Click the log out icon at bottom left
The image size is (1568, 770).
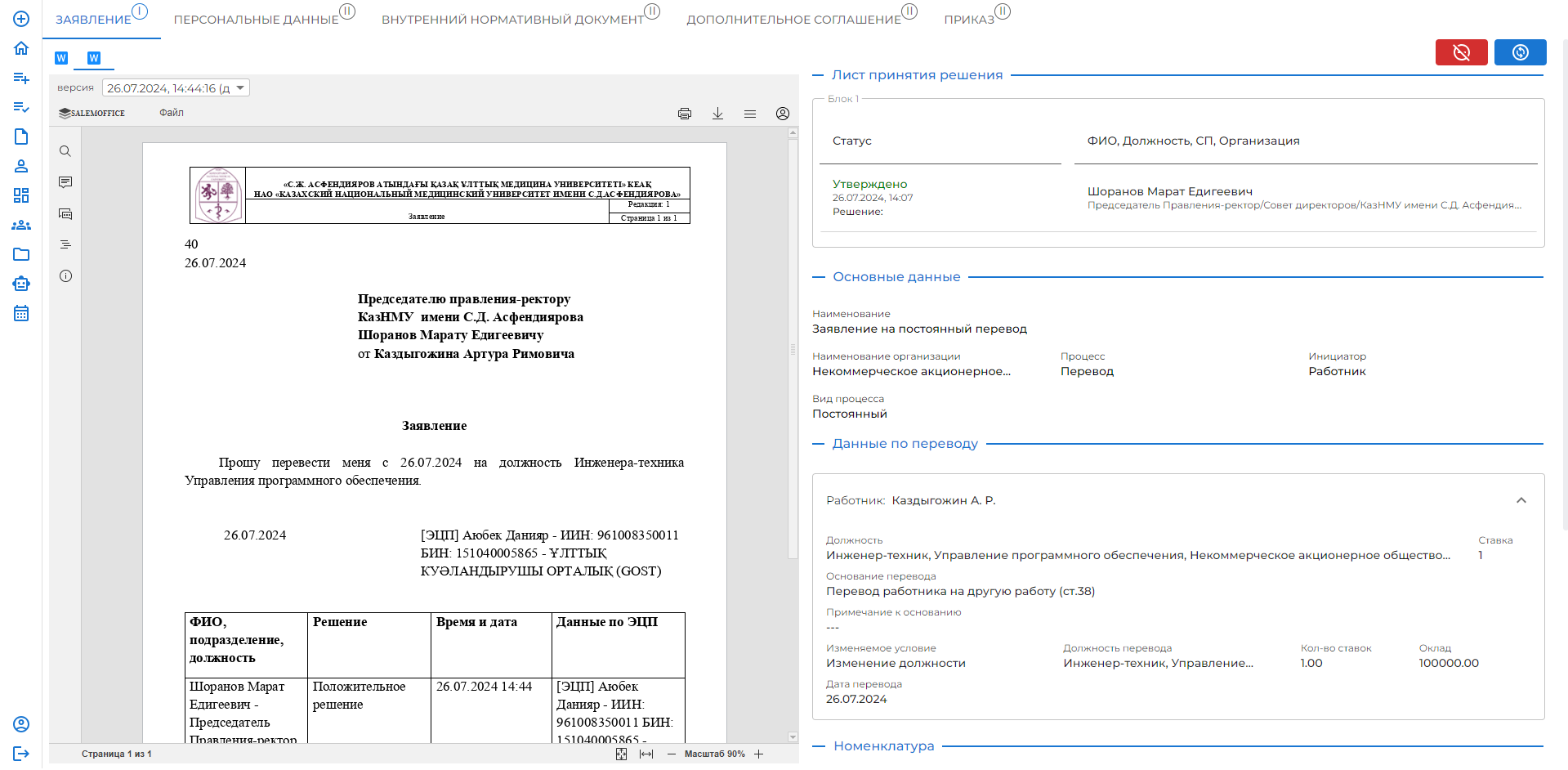pyautogui.click(x=21, y=754)
